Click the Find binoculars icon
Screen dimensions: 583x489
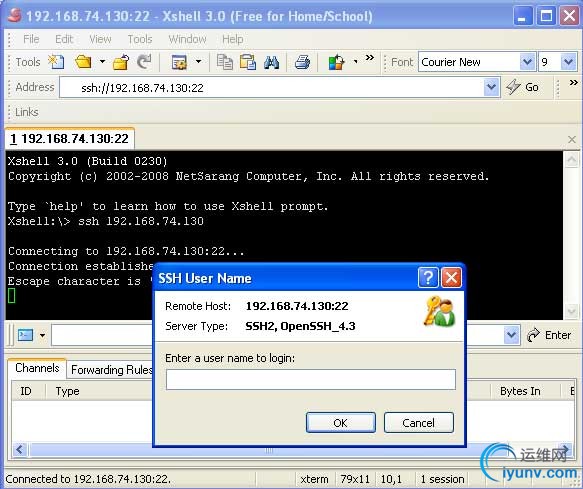pos(271,62)
